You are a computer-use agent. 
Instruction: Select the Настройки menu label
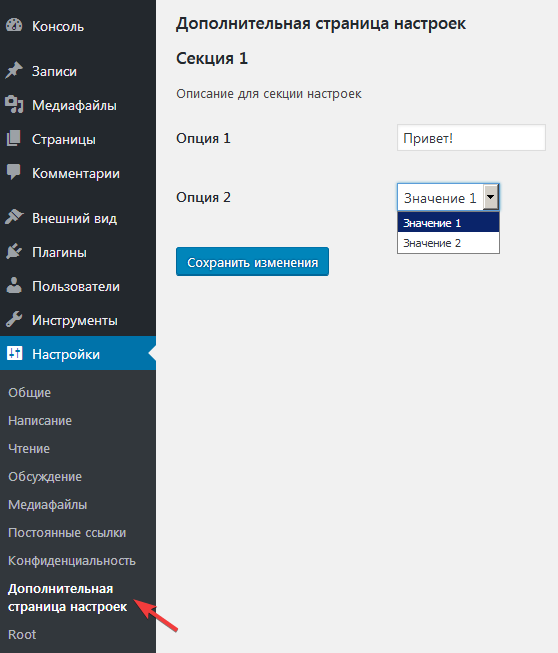(x=66, y=354)
